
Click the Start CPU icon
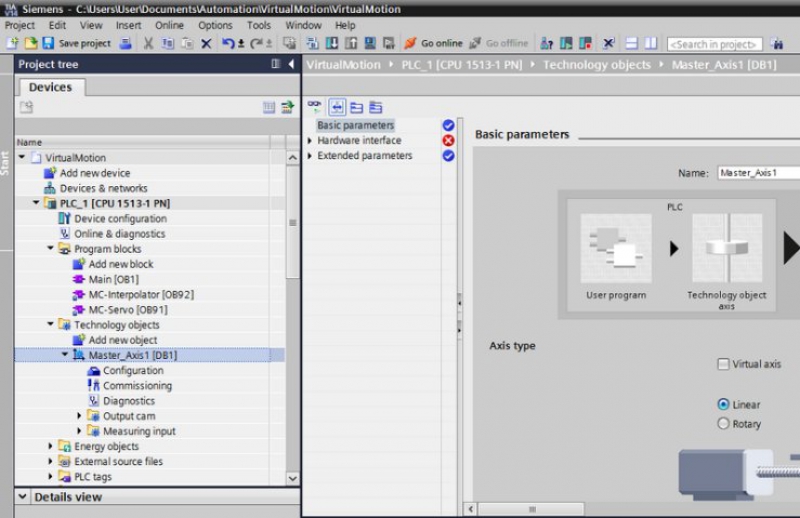click(566, 43)
